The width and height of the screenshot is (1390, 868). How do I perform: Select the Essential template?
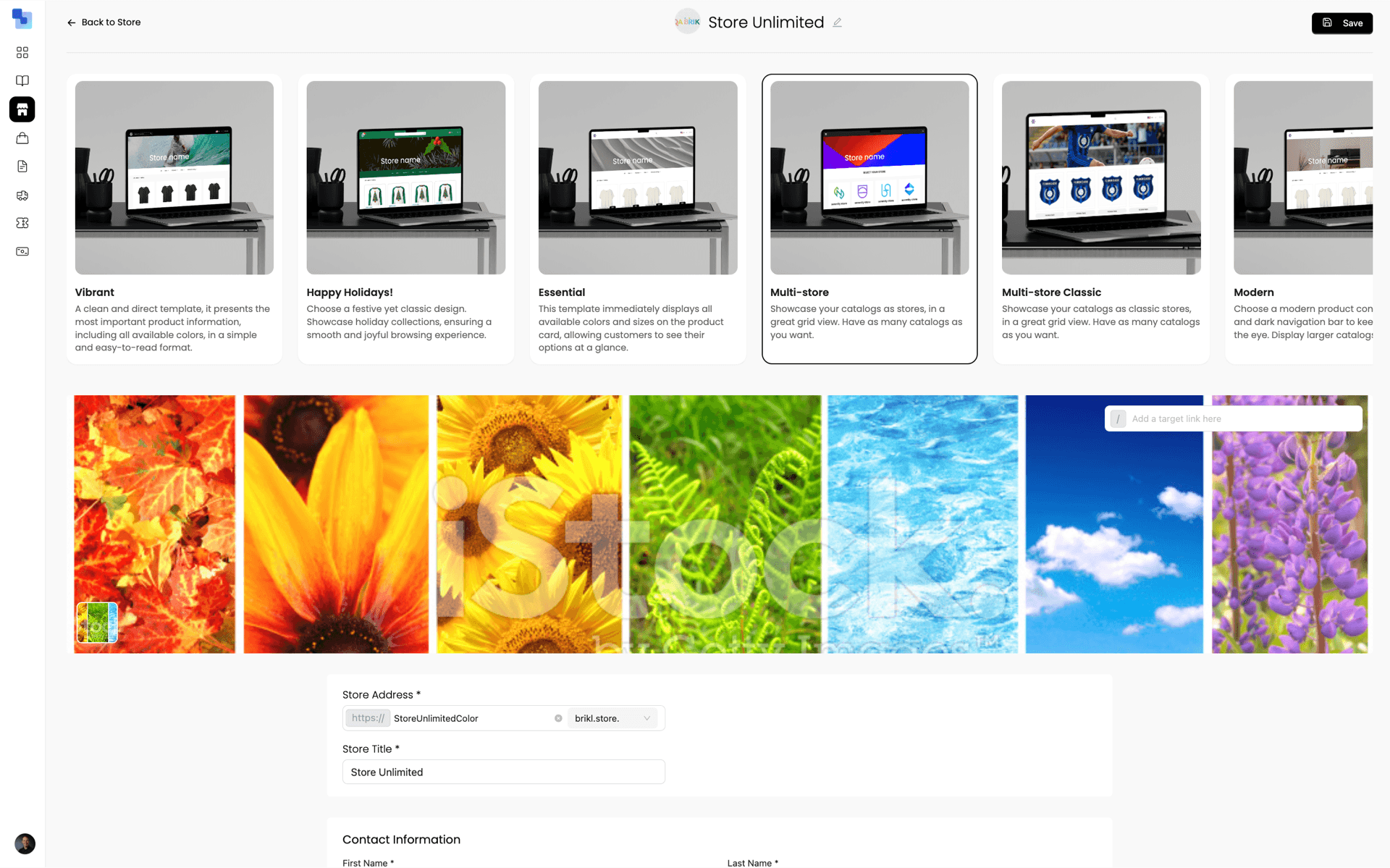point(638,217)
